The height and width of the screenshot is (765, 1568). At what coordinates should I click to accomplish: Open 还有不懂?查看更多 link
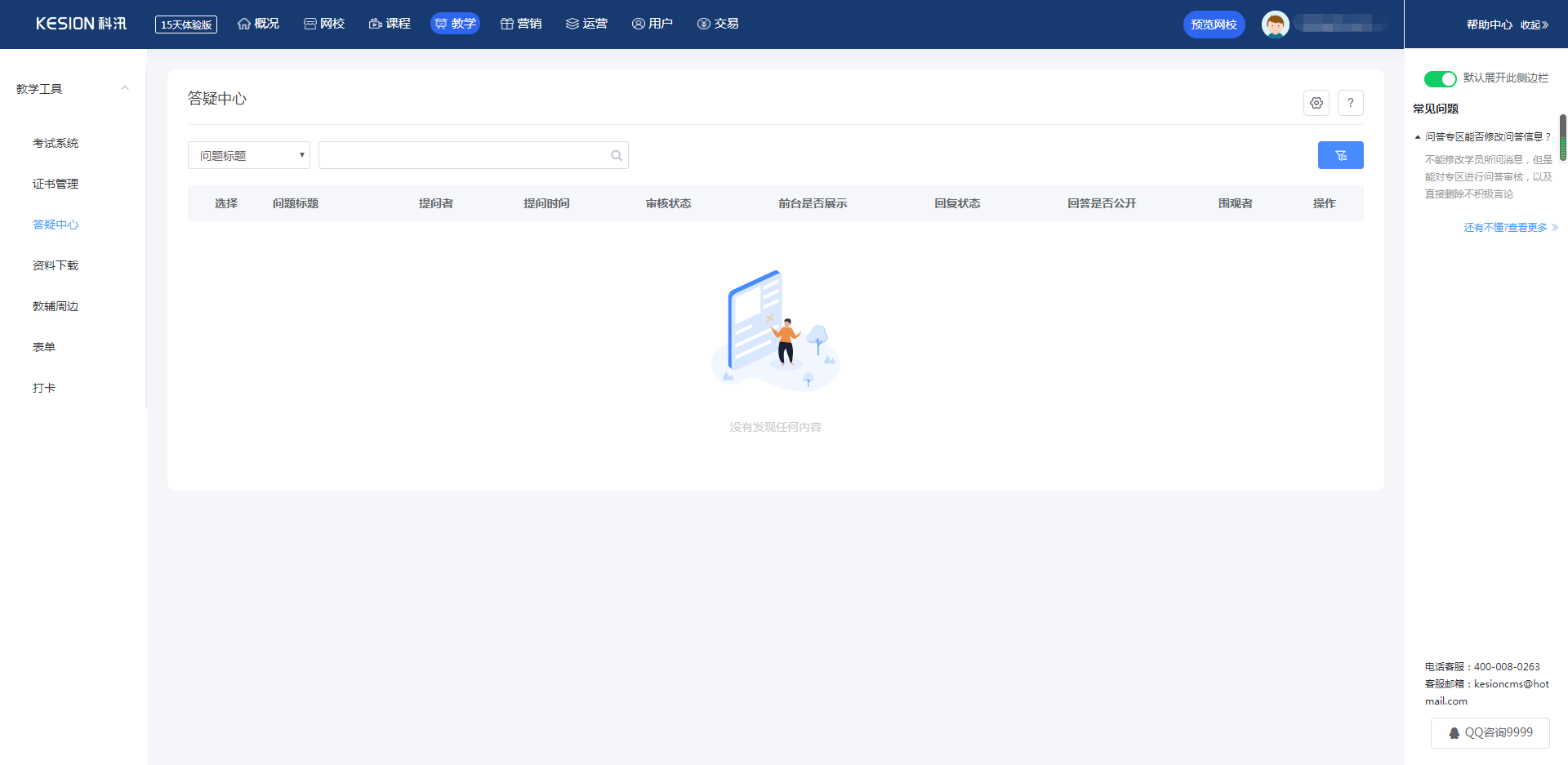point(1511,228)
